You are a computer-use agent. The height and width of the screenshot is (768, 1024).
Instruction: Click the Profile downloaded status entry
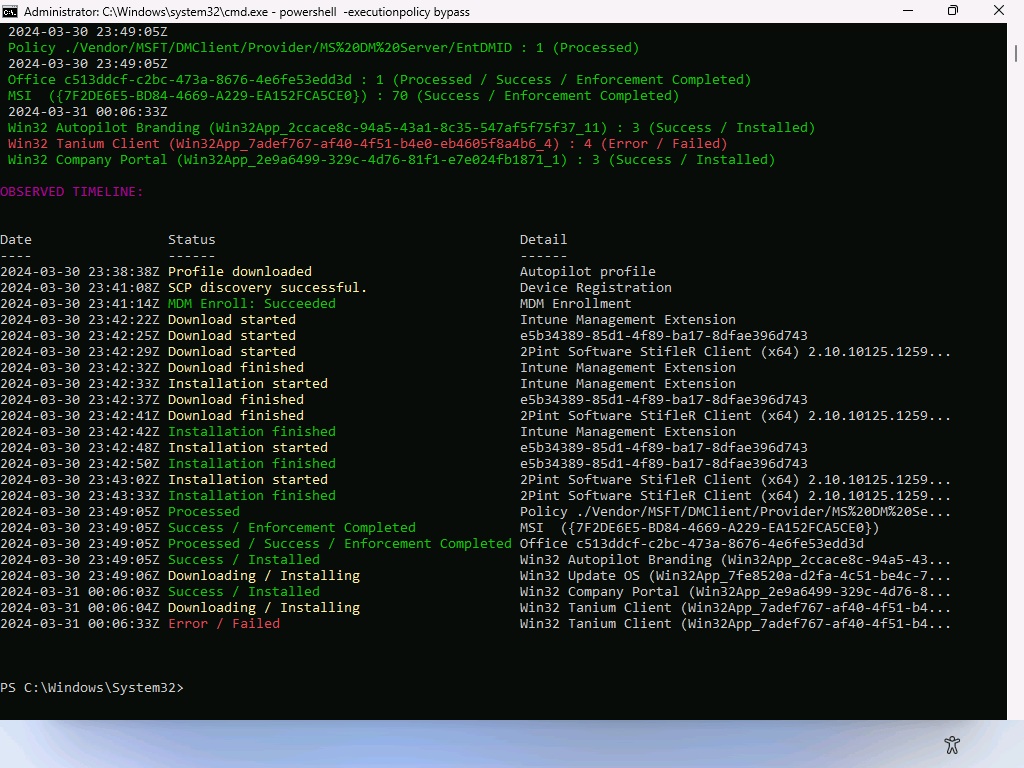[x=240, y=272]
